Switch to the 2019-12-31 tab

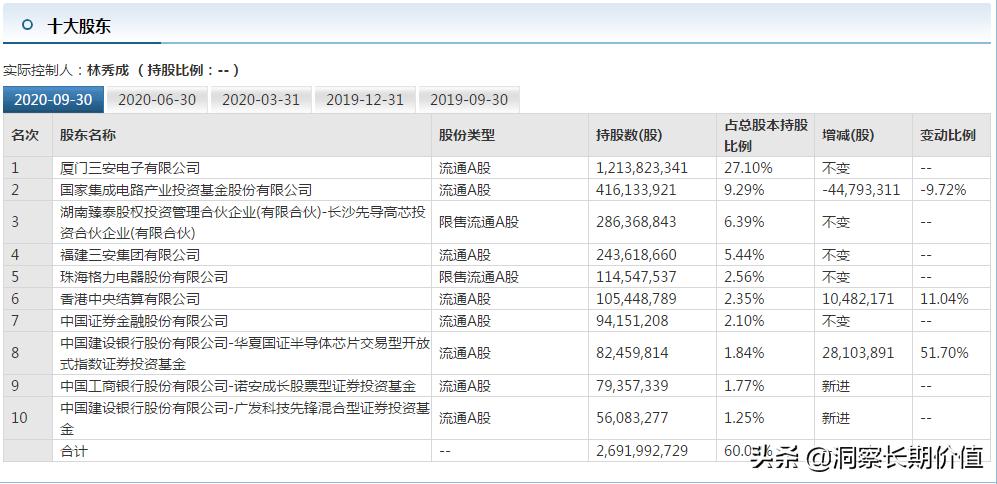364,100
